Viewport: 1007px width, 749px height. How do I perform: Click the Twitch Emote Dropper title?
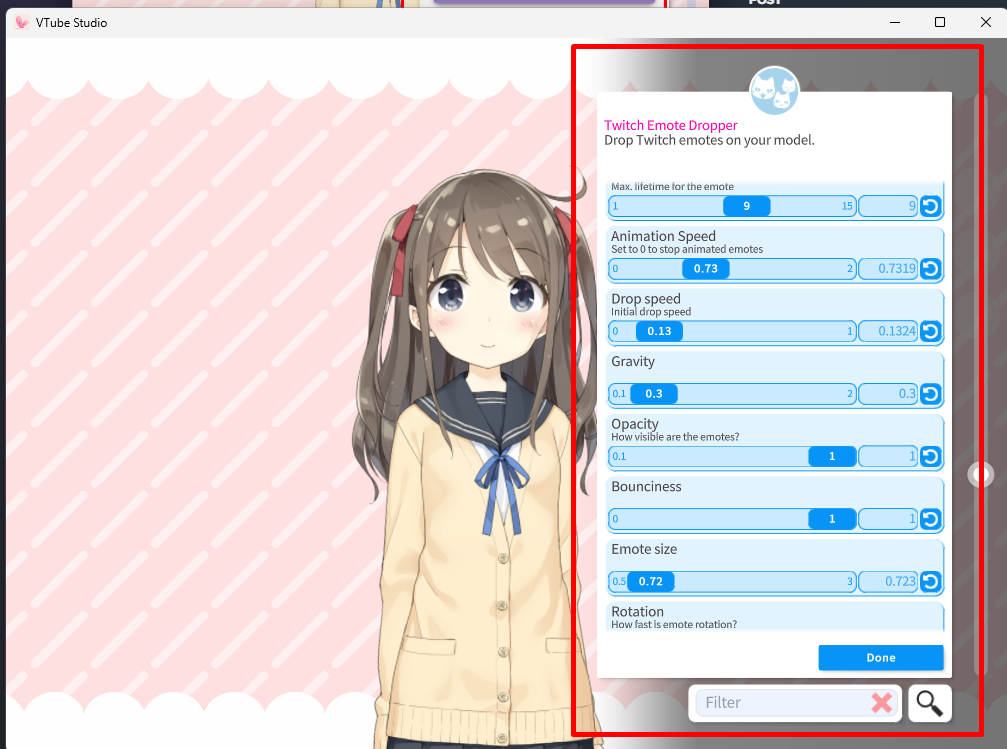[x=670, y=125]
